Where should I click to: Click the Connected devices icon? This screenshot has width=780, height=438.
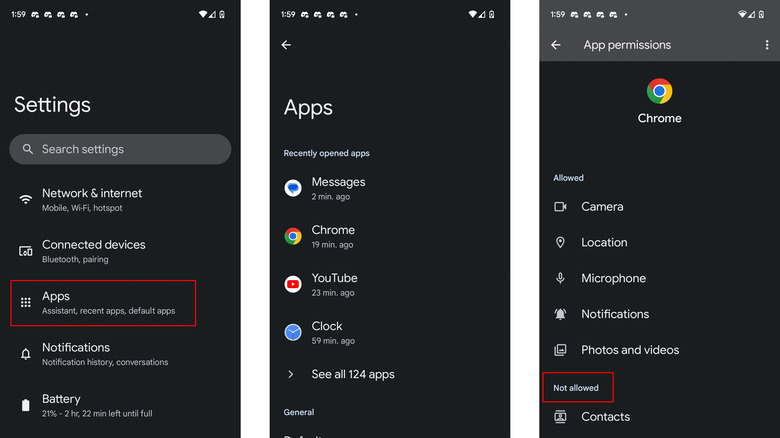[x=25, y=251]
